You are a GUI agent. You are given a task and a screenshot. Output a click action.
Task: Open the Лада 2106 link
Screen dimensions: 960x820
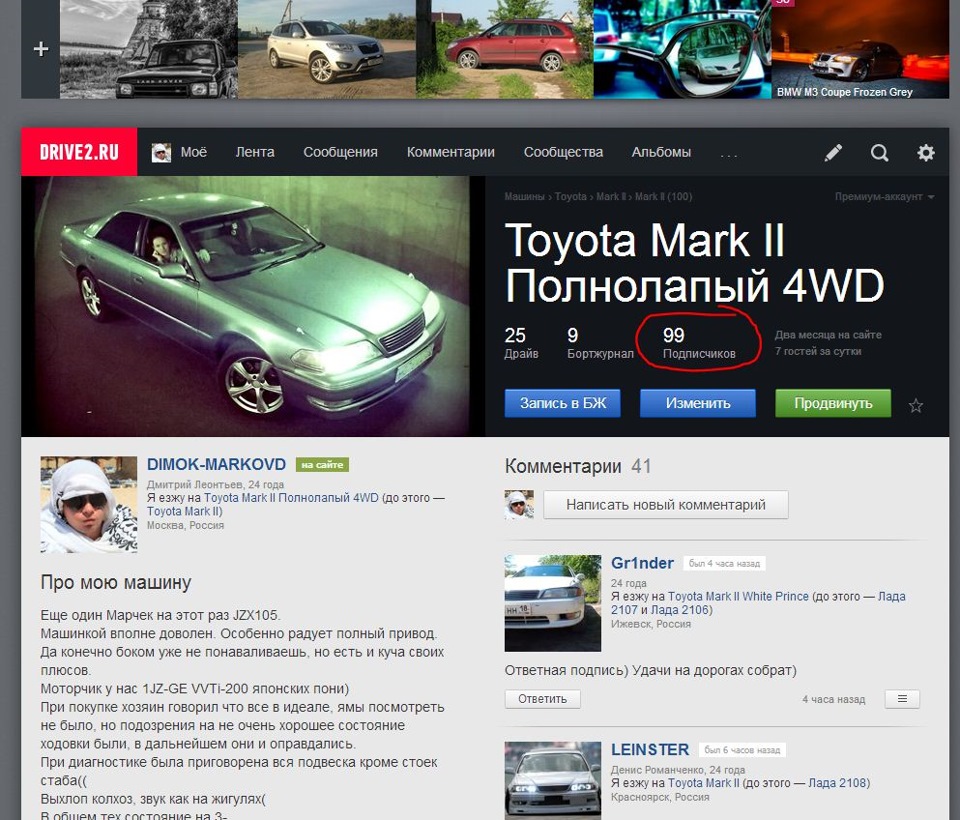click(x=679, y=610)
